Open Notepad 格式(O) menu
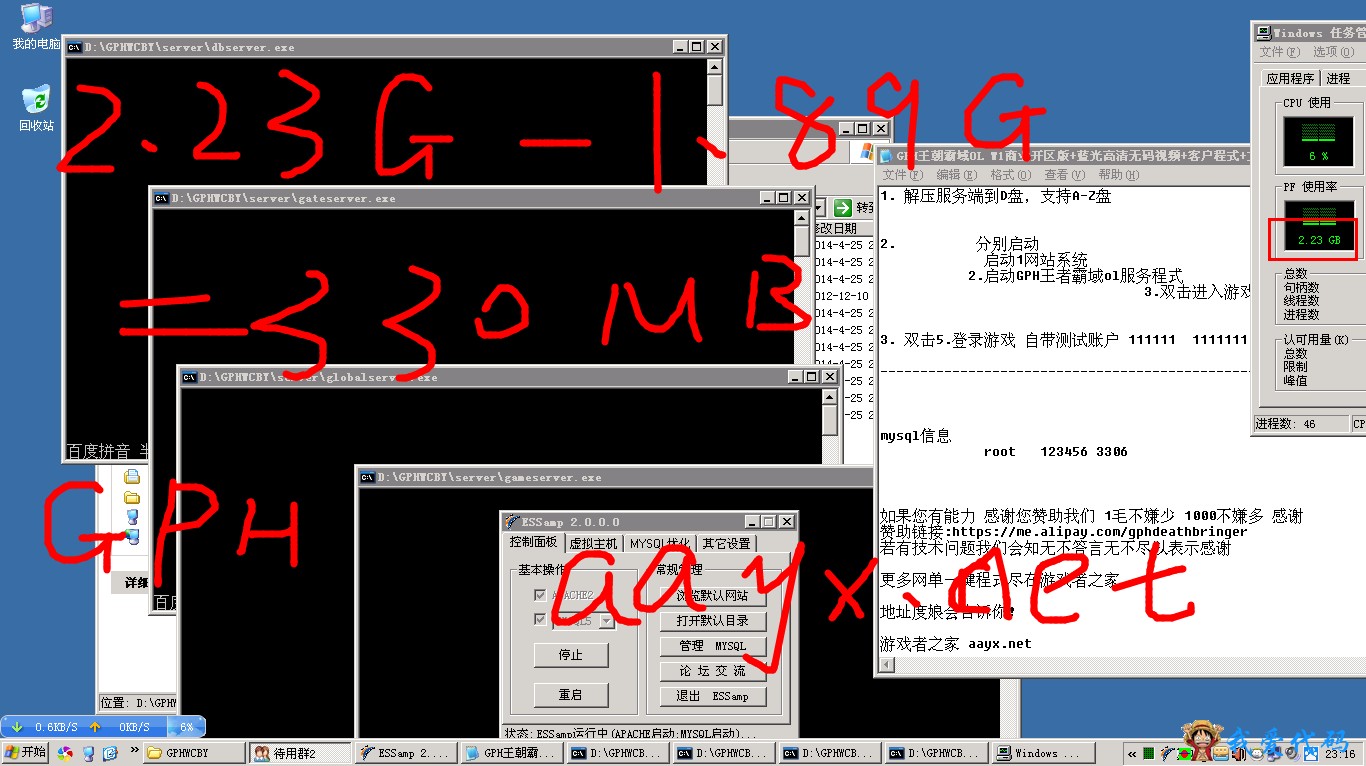 click(x=1009, y=175)
